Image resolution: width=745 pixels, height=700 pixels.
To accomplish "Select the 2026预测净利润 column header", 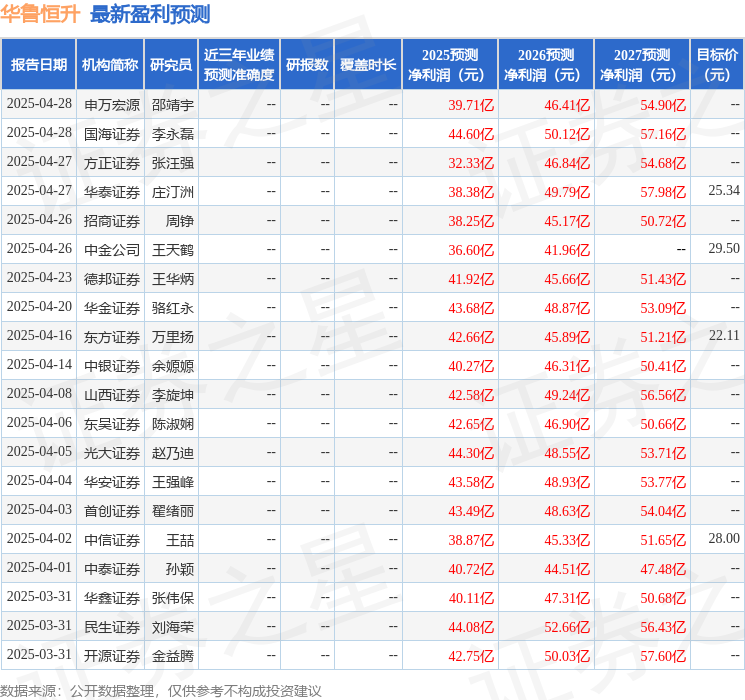I will click(x=546, y=65).
